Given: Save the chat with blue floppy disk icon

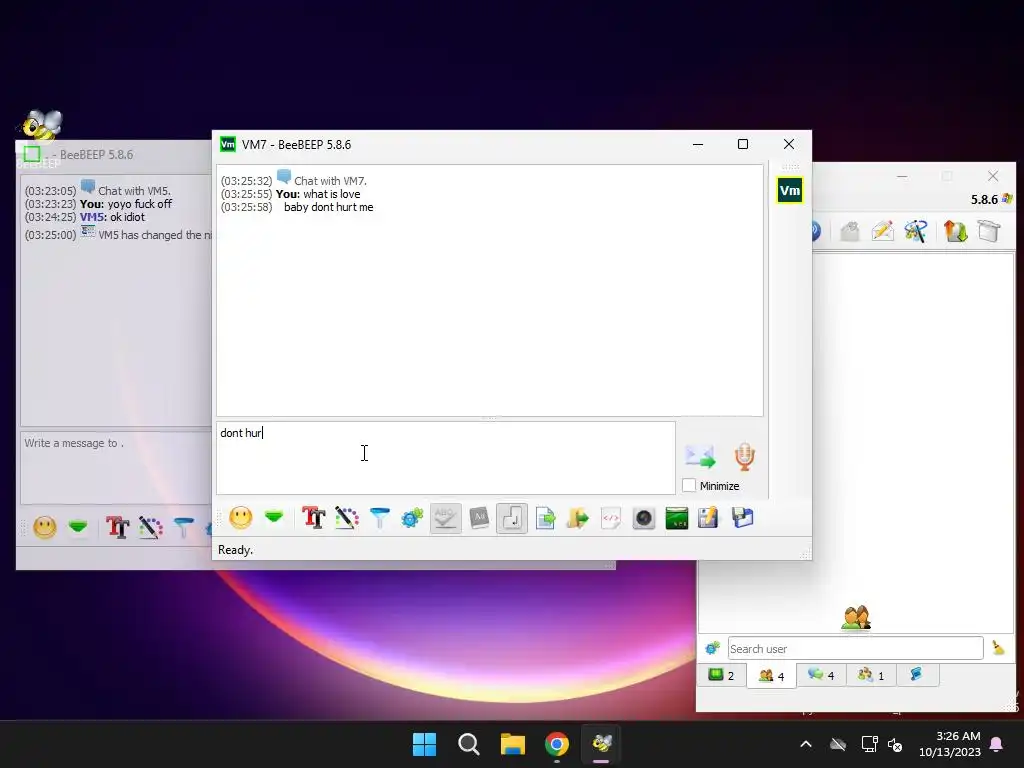Looking at the screenshot, I should [x=743, y=518].
